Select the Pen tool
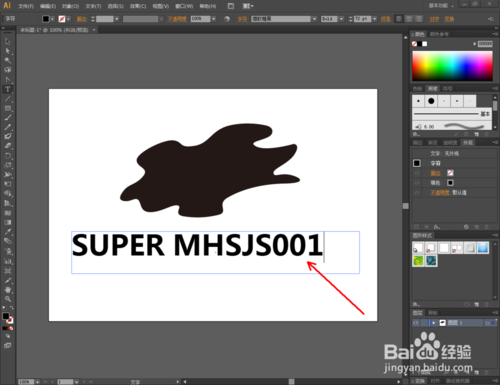Image resolution: width=500 pixels, height=385 pixels. point(8,80)
